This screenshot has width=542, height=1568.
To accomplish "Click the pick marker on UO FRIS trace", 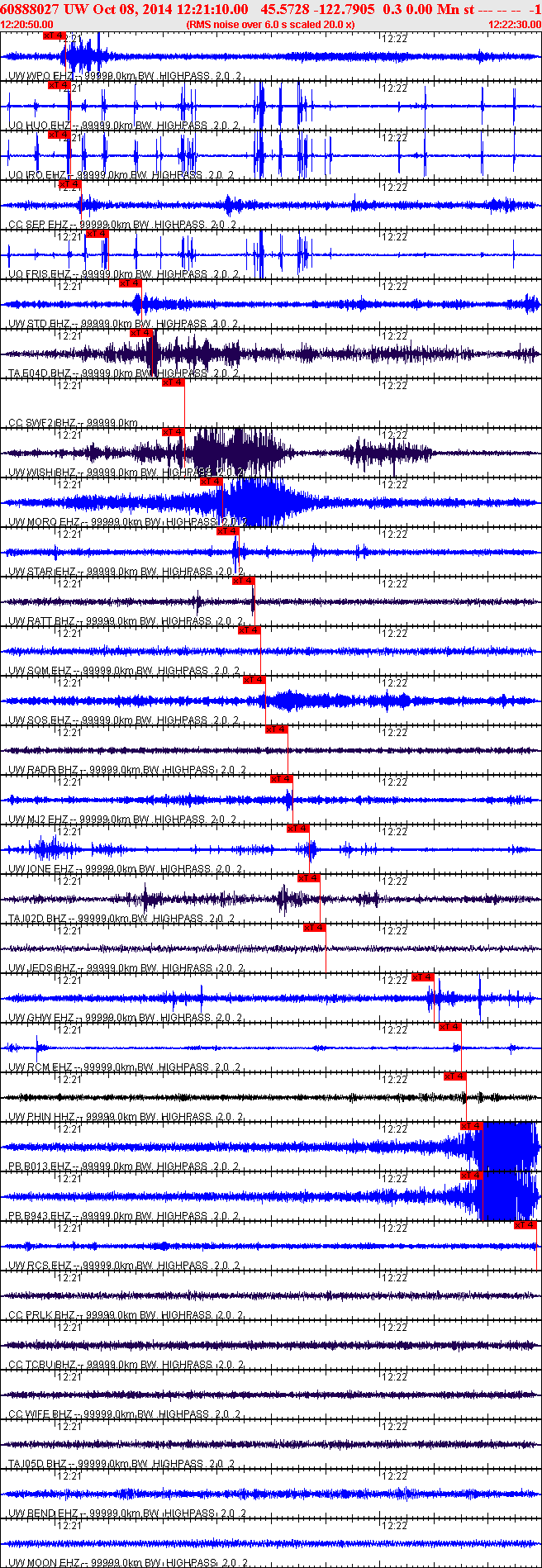I will pyautogui.click(x=97, y=234).
